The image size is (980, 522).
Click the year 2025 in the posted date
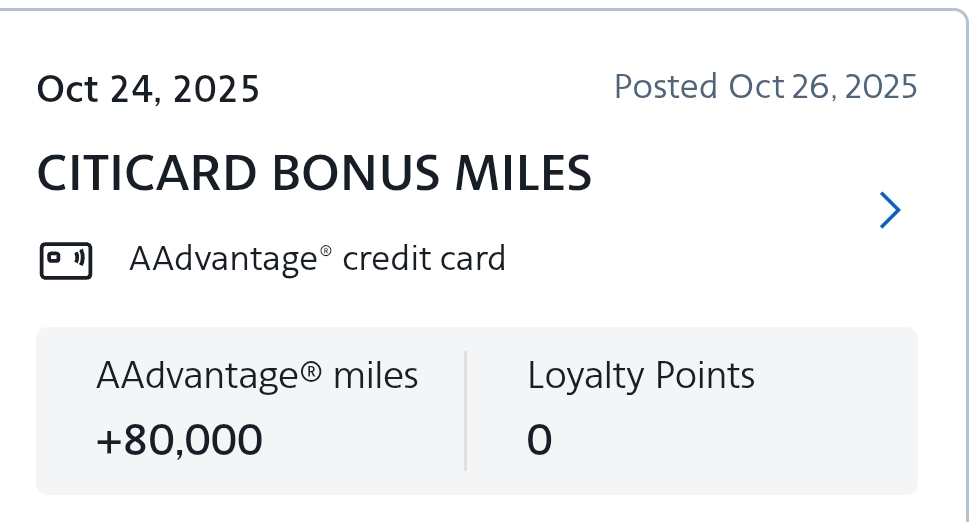[x=881, y=87]
